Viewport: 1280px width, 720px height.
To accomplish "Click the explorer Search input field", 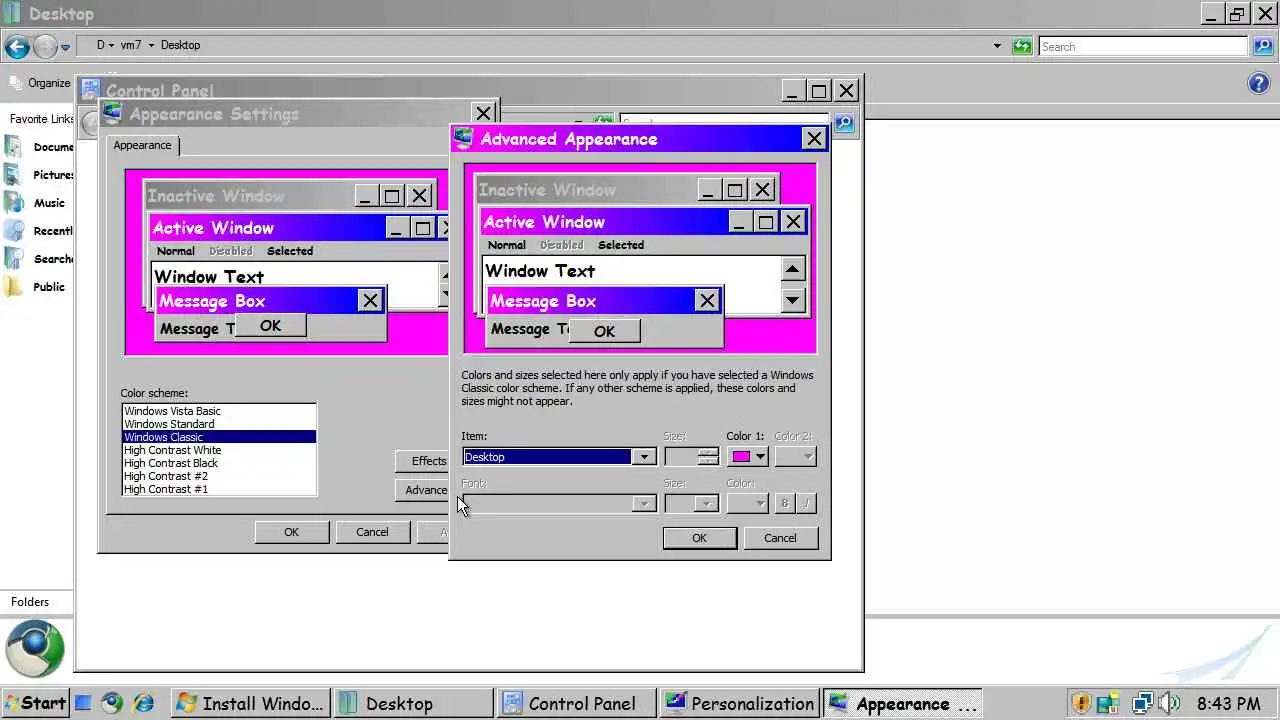I will coord(1142,46).
